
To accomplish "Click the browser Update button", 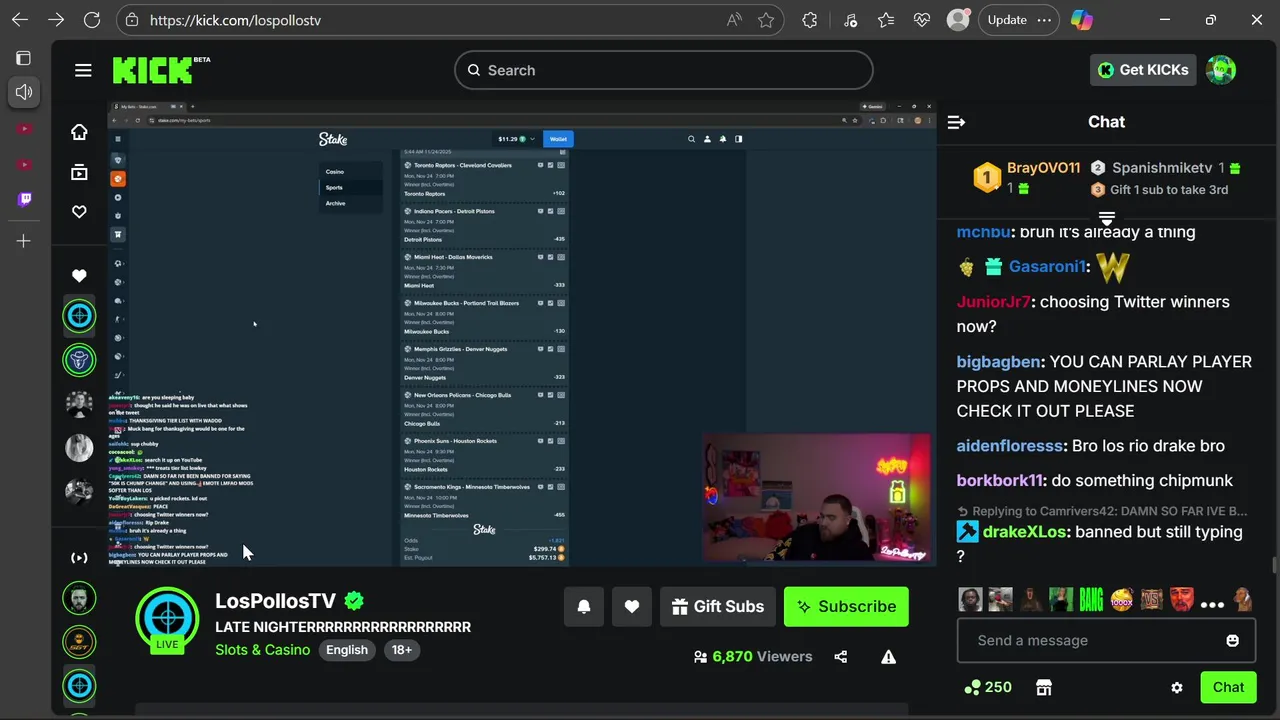I will click(x=1018, y=20).
